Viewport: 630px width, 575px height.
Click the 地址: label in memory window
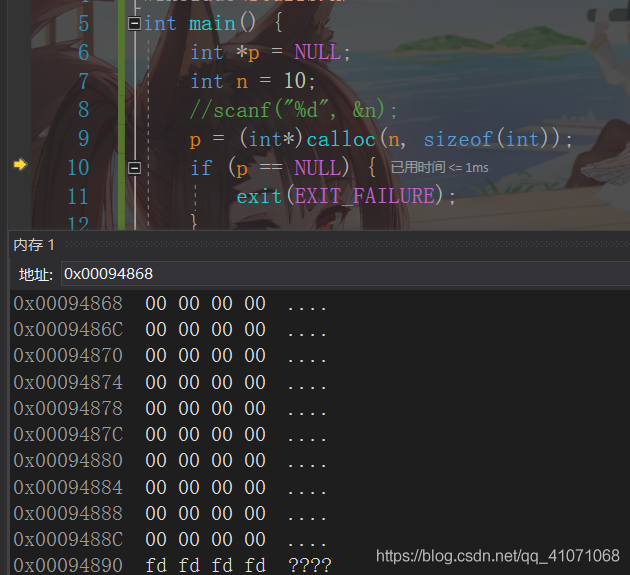(36, 275)
